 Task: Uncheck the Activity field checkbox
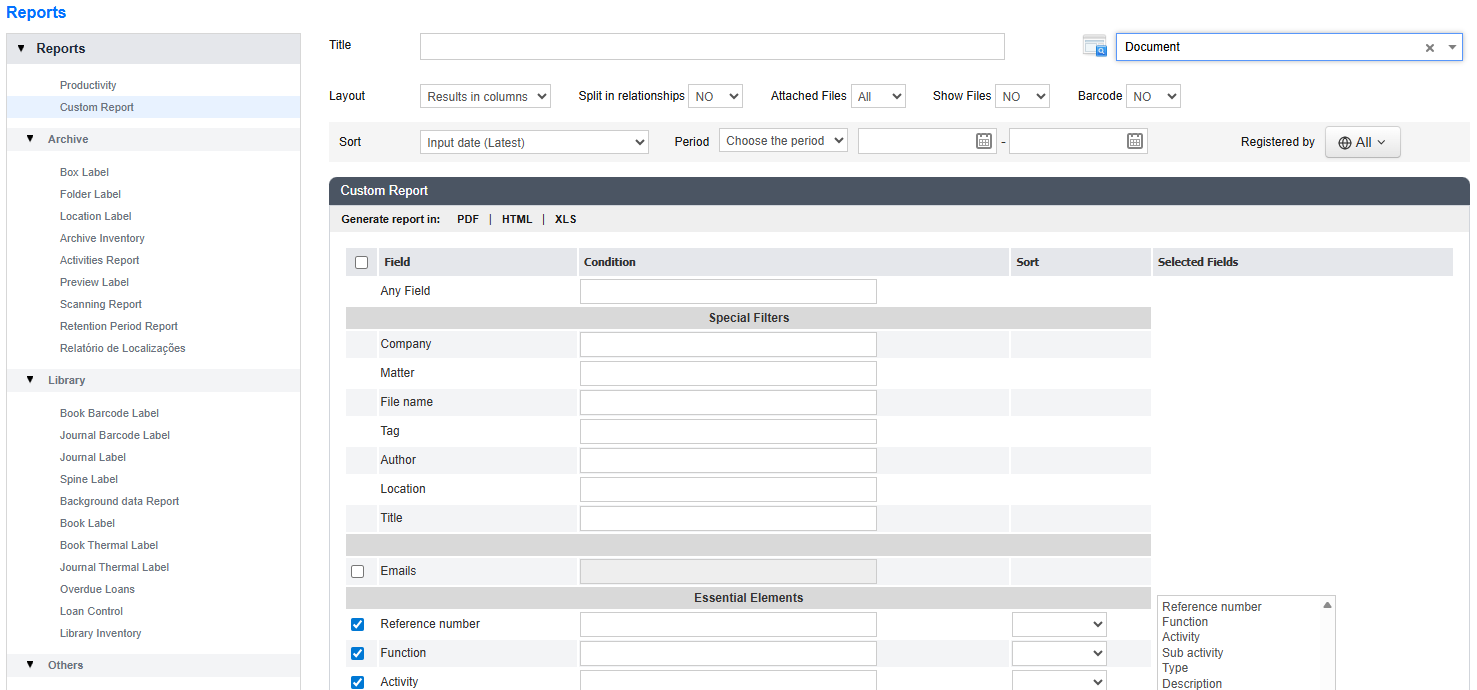358,682
